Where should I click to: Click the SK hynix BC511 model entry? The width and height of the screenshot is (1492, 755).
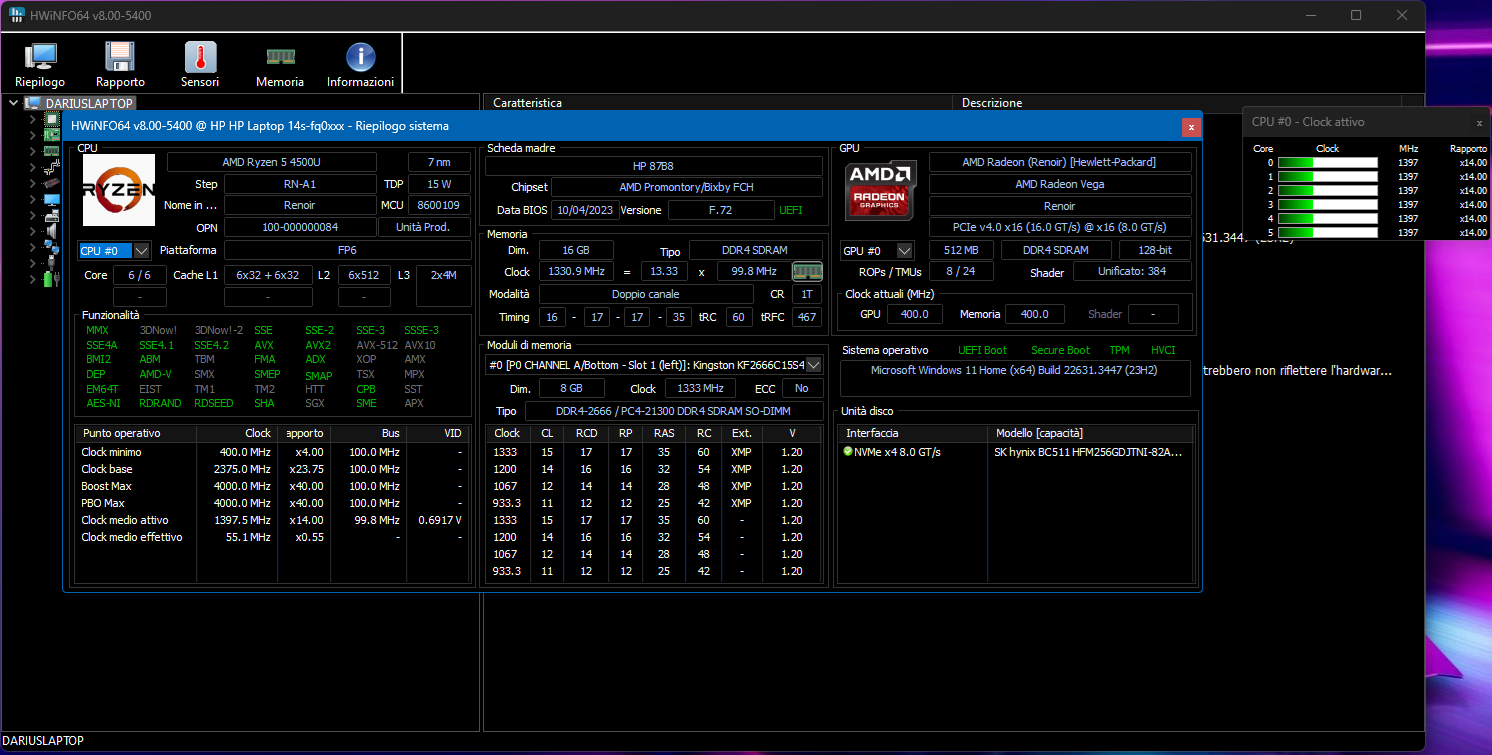(x=1088, y=452)
